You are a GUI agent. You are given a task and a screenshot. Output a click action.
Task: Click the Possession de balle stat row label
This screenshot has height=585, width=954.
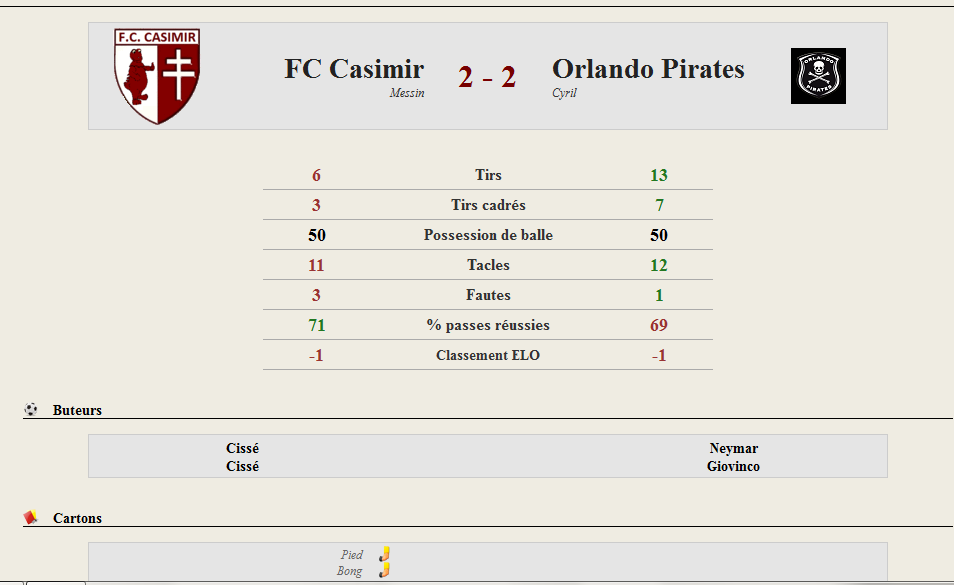click(488, 235)
